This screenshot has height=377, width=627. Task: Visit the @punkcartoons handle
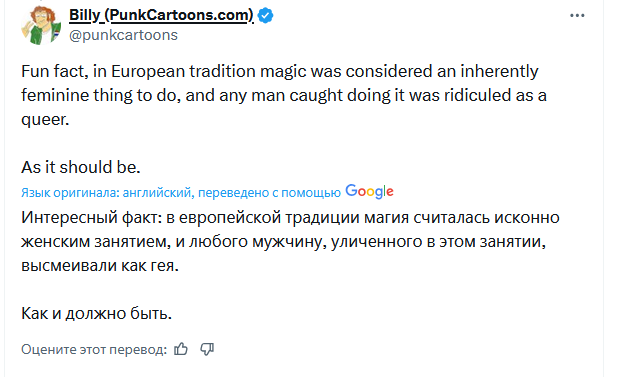tap(123, 35)
